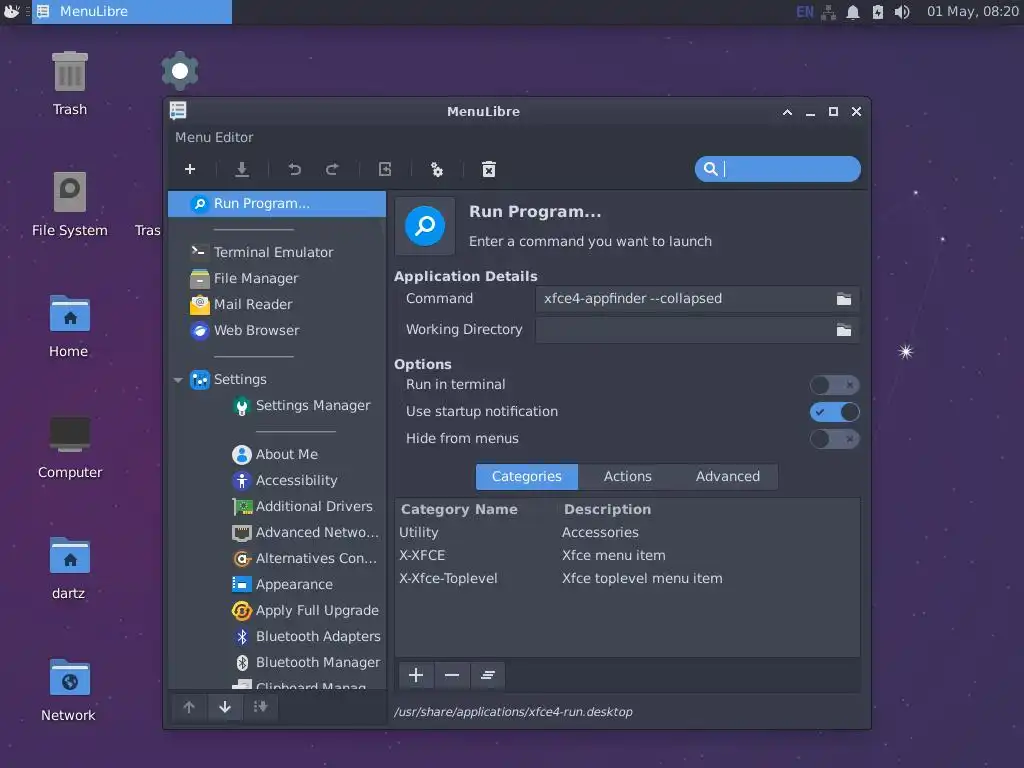Image resolution: width=1024 pixels, height=768 pixels.
Task: Open the window menu icon in title bar
Action: [178, 111]
